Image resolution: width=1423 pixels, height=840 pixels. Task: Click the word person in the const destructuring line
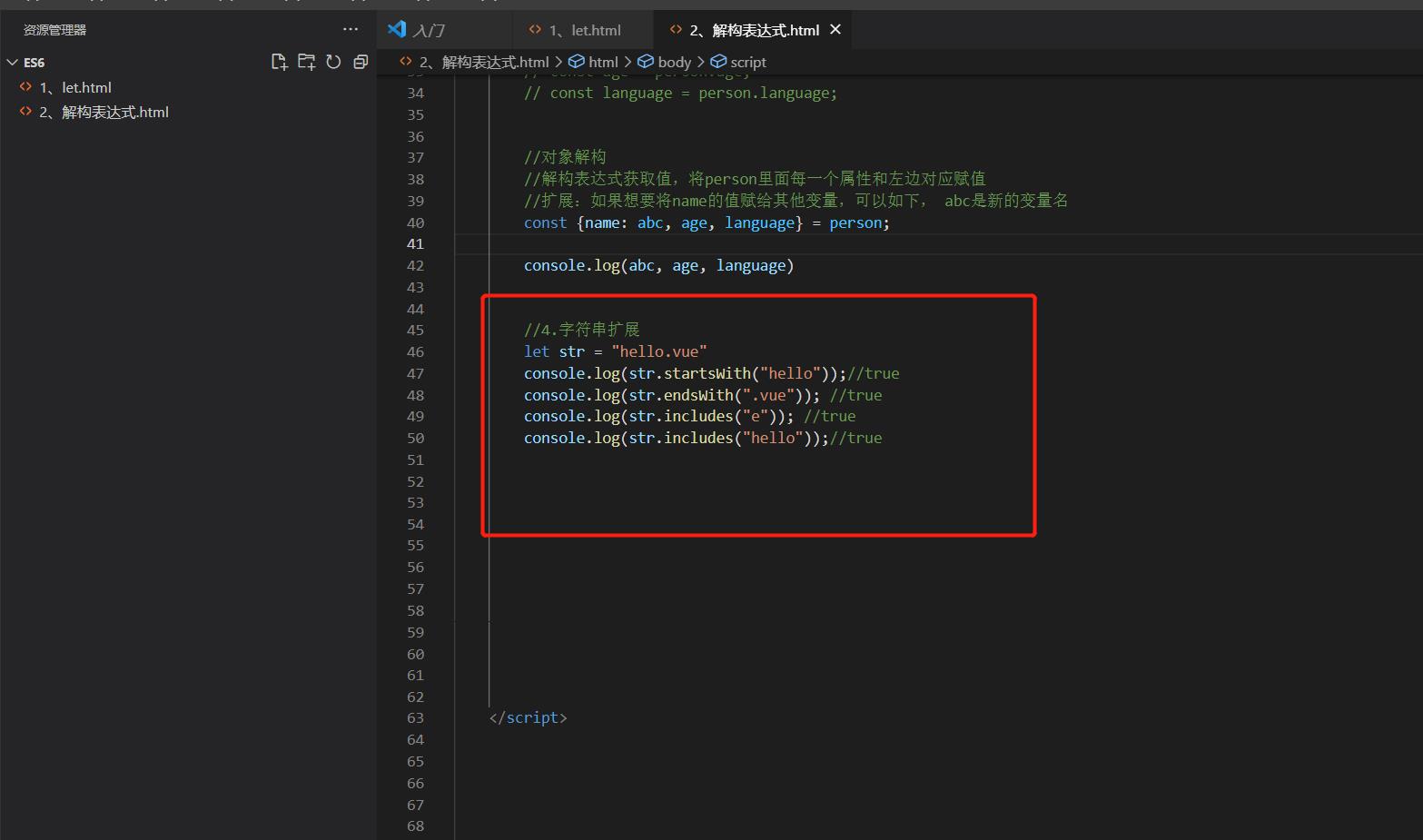855,222
